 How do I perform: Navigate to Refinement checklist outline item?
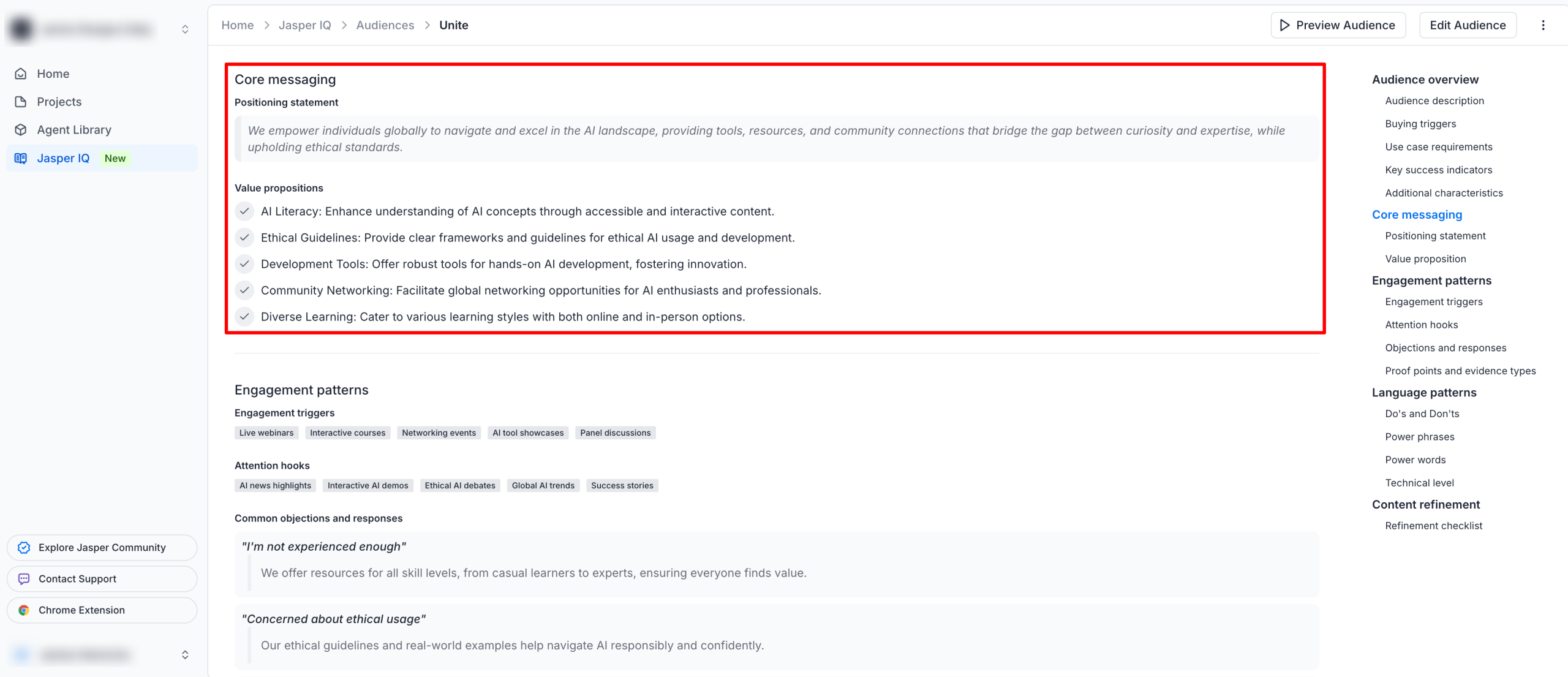(1433, 526)
